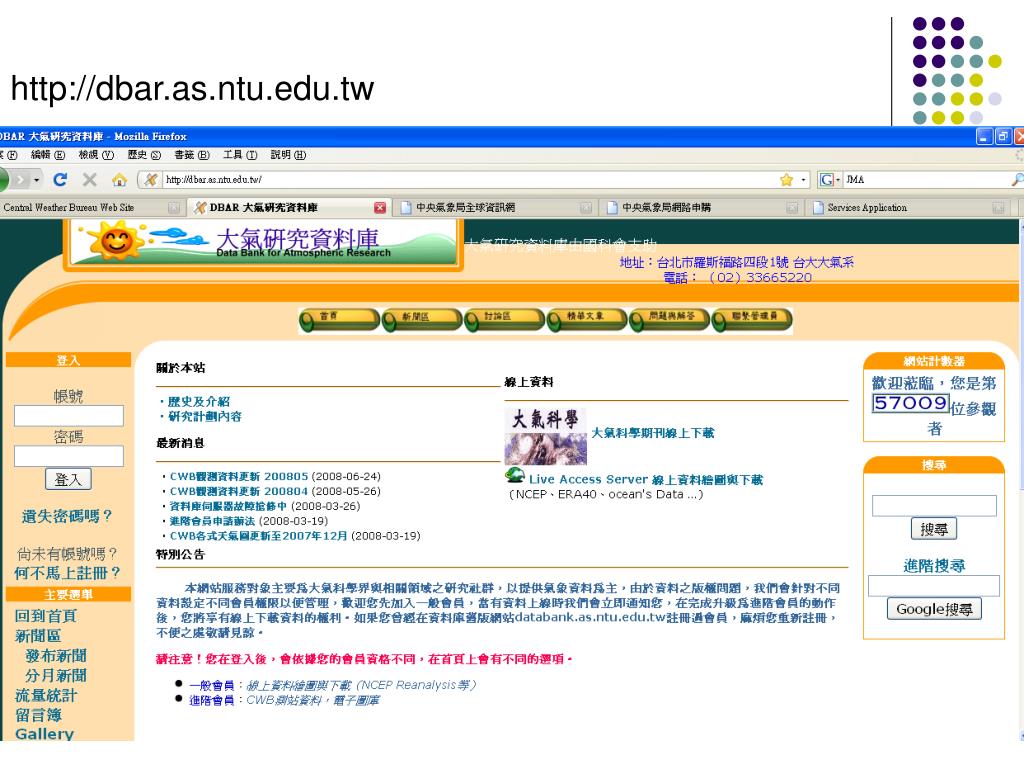Reload the page with the refresh icon

tap(61, 180)
